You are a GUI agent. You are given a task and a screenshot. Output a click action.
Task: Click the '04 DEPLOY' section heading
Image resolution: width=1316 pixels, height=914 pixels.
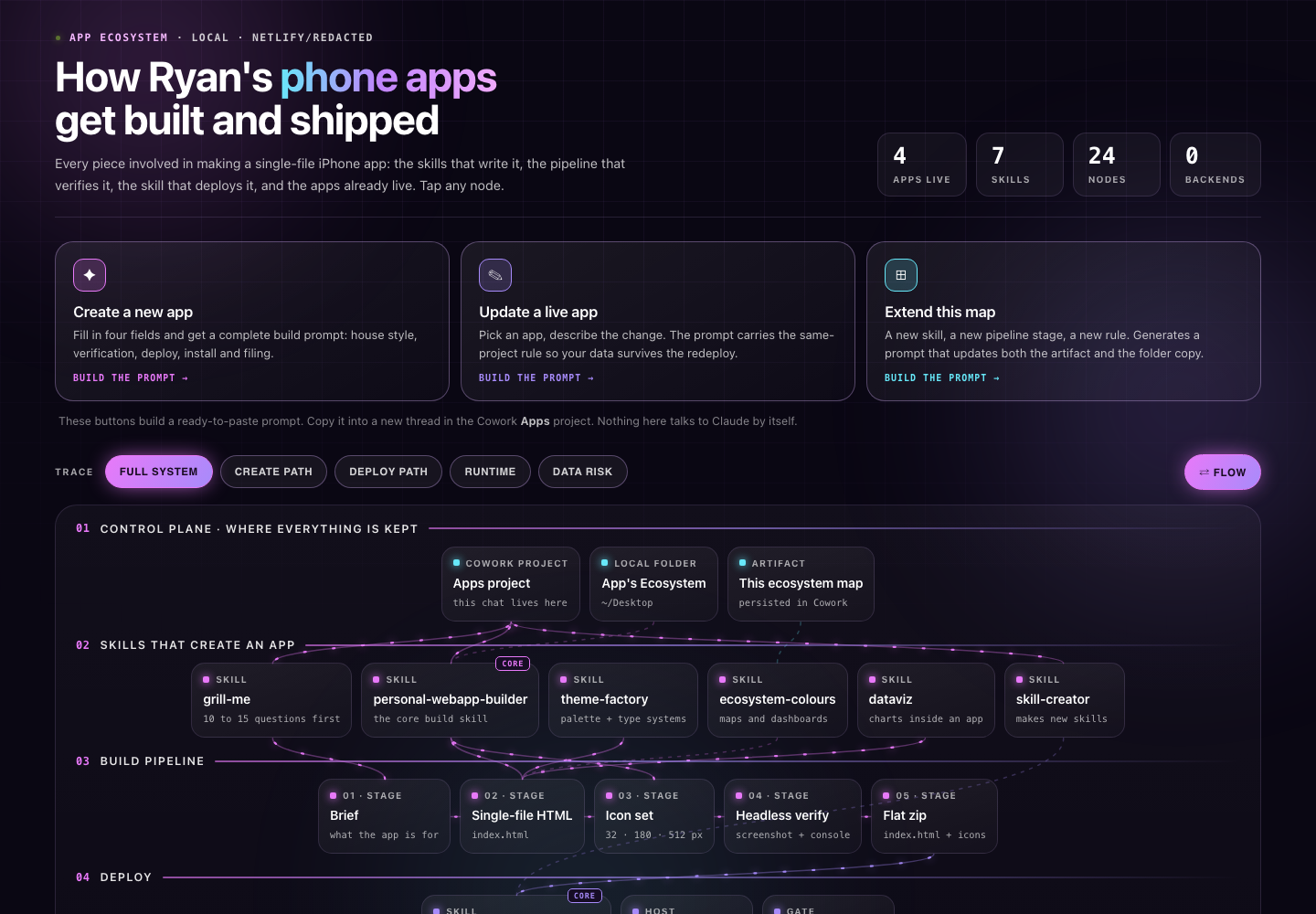[113, 877]
